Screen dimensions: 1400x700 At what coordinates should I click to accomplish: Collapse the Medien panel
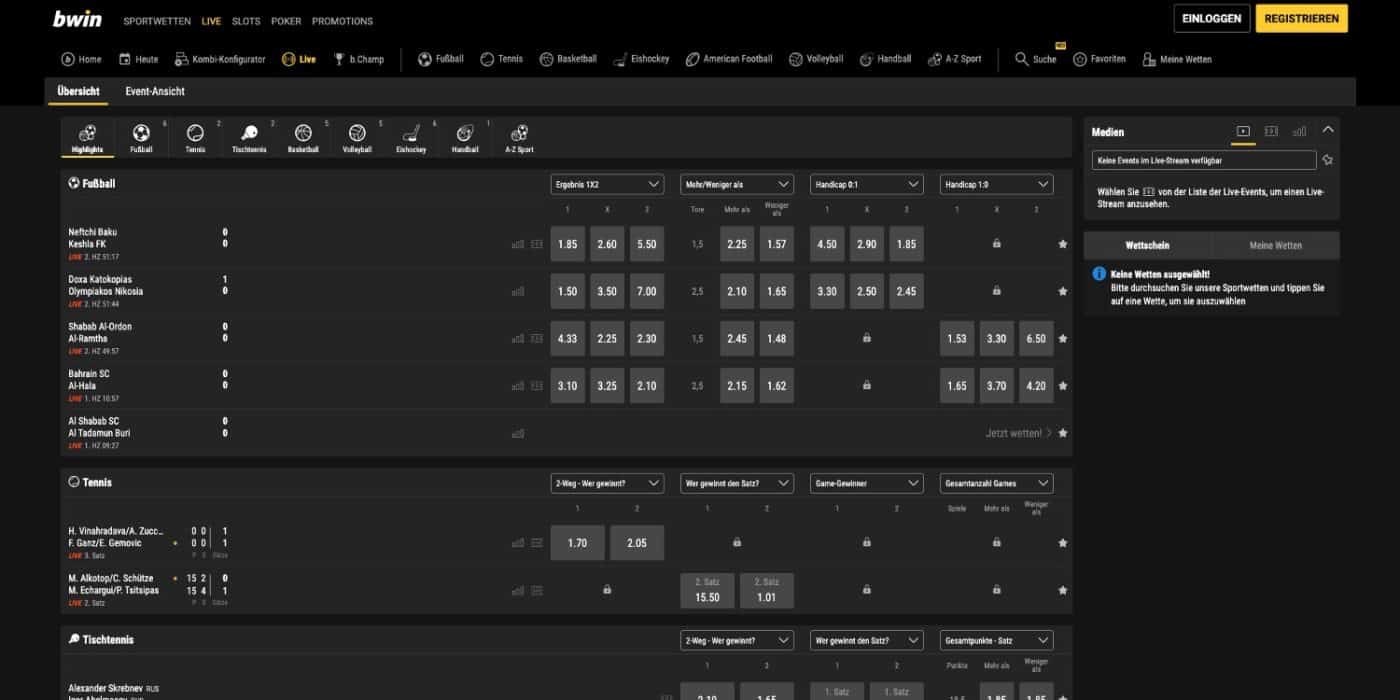click(1328, 130)
